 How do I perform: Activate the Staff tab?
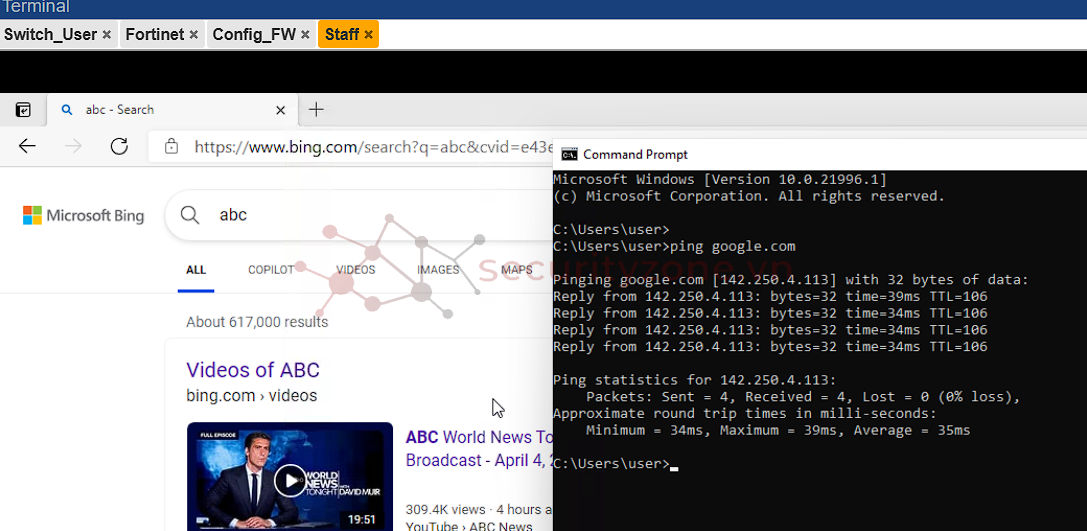342,35
